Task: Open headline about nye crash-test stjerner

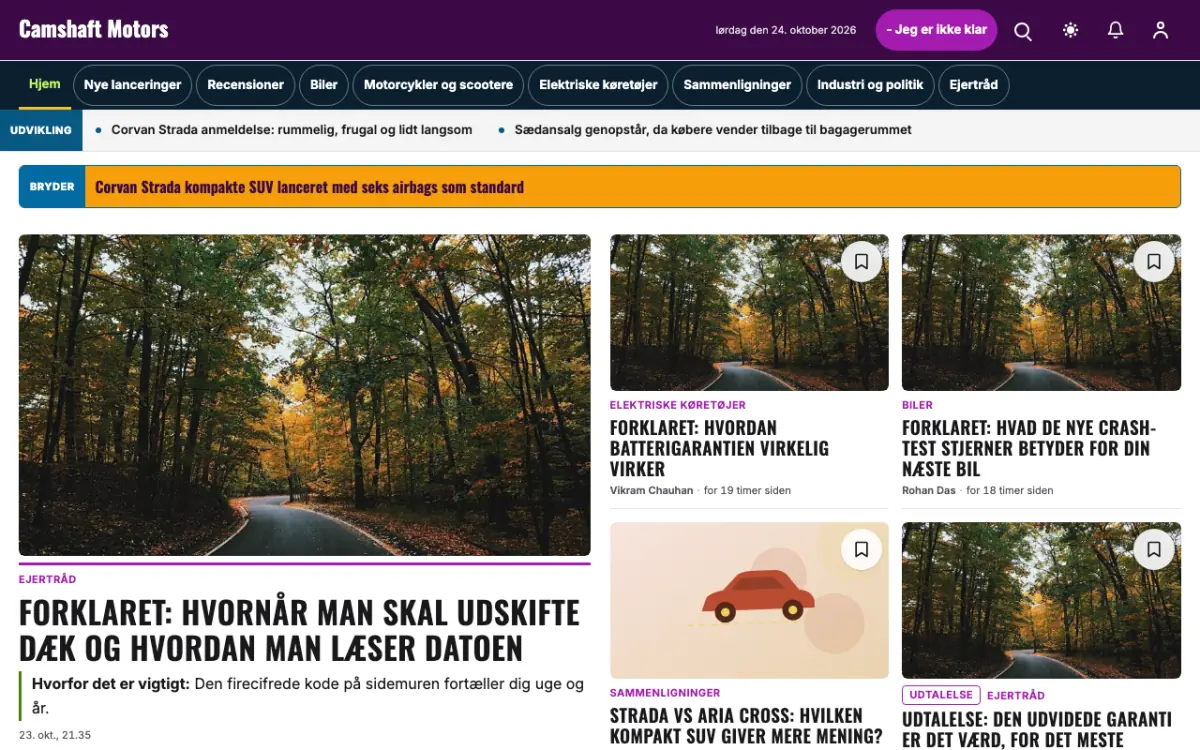Action: 1029,448
